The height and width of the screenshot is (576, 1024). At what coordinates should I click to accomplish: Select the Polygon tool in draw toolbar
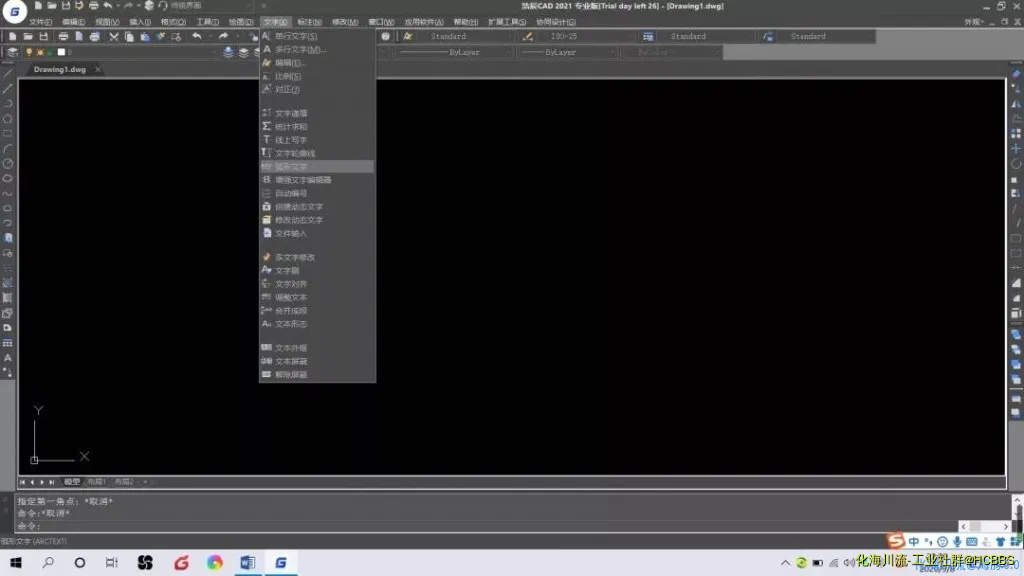tap(8, 119)
